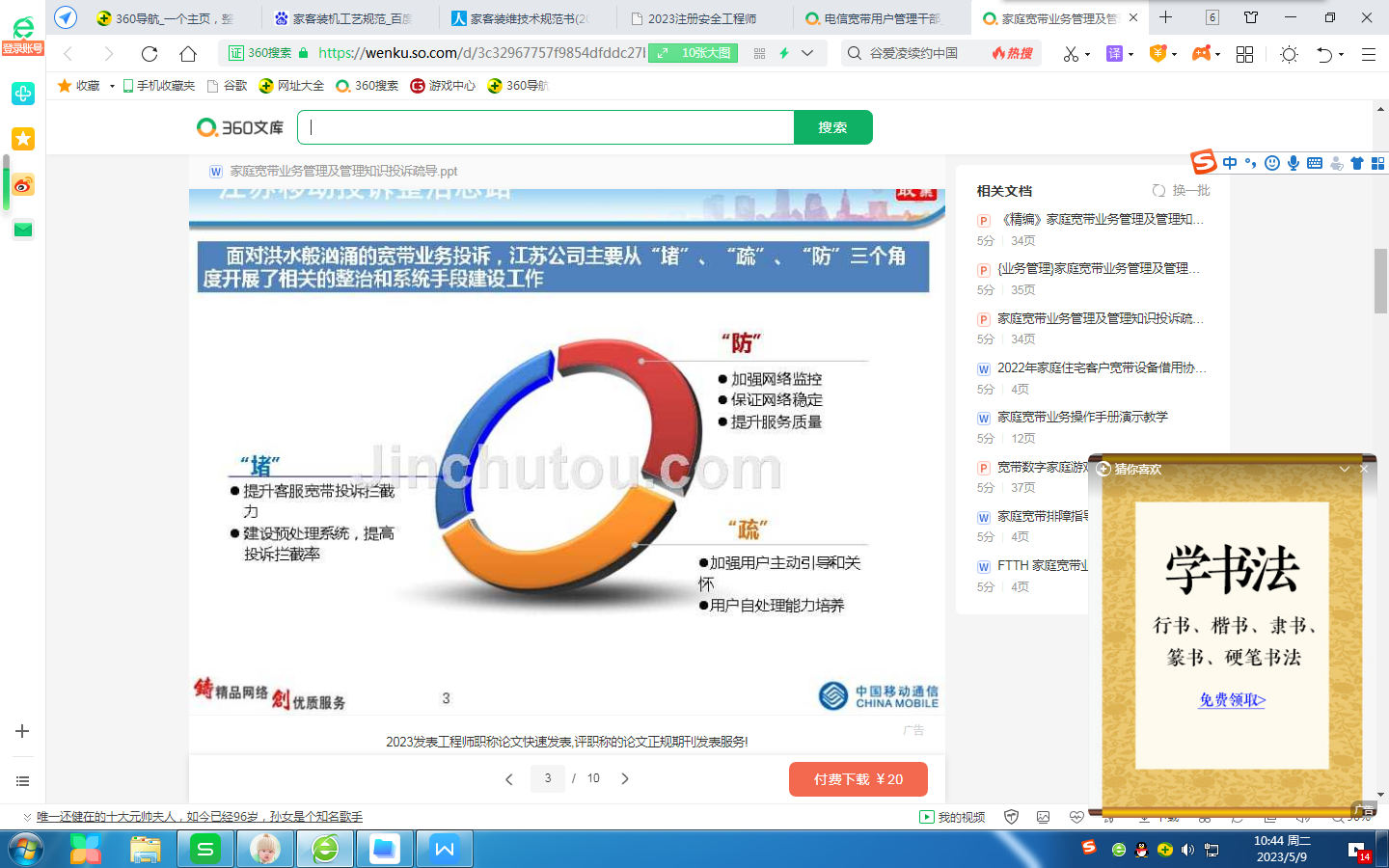The width and height of the screenshot is (1389, 868).
Task: Open the orange wallet shield icon
Action: click(1157, 54)
